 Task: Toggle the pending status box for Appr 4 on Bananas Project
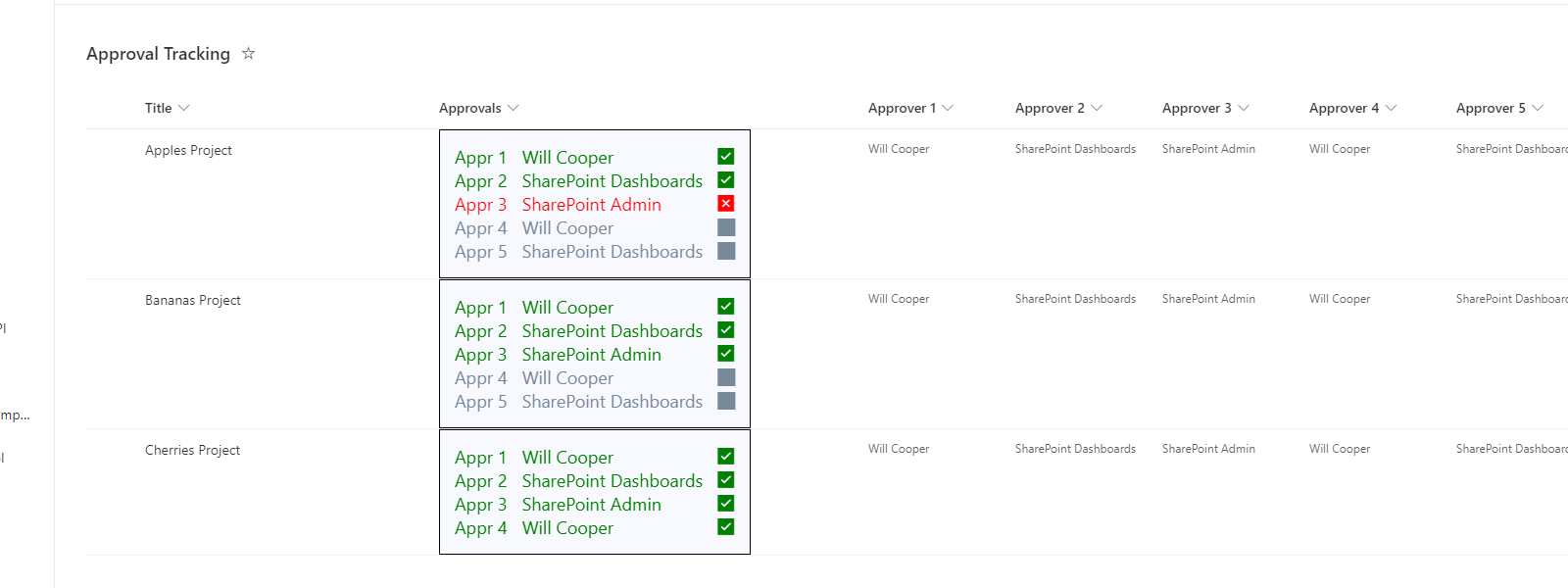click(x=725, y=376)
